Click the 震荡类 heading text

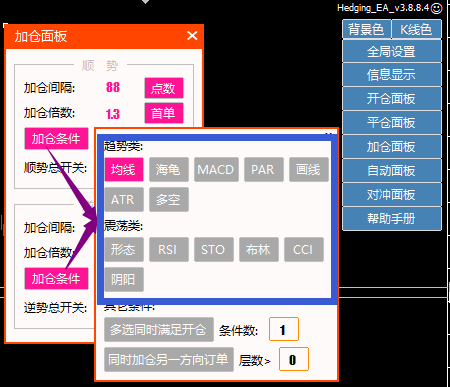(x=123, y=226)
